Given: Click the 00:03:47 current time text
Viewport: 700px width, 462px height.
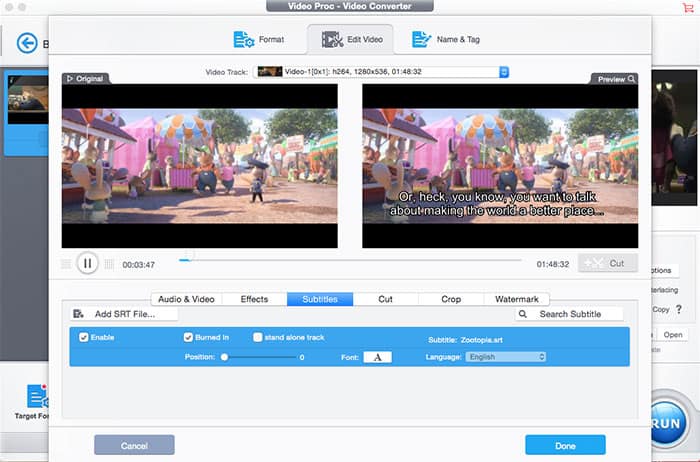Looking at the screenshot, I should tap(138, 265).
